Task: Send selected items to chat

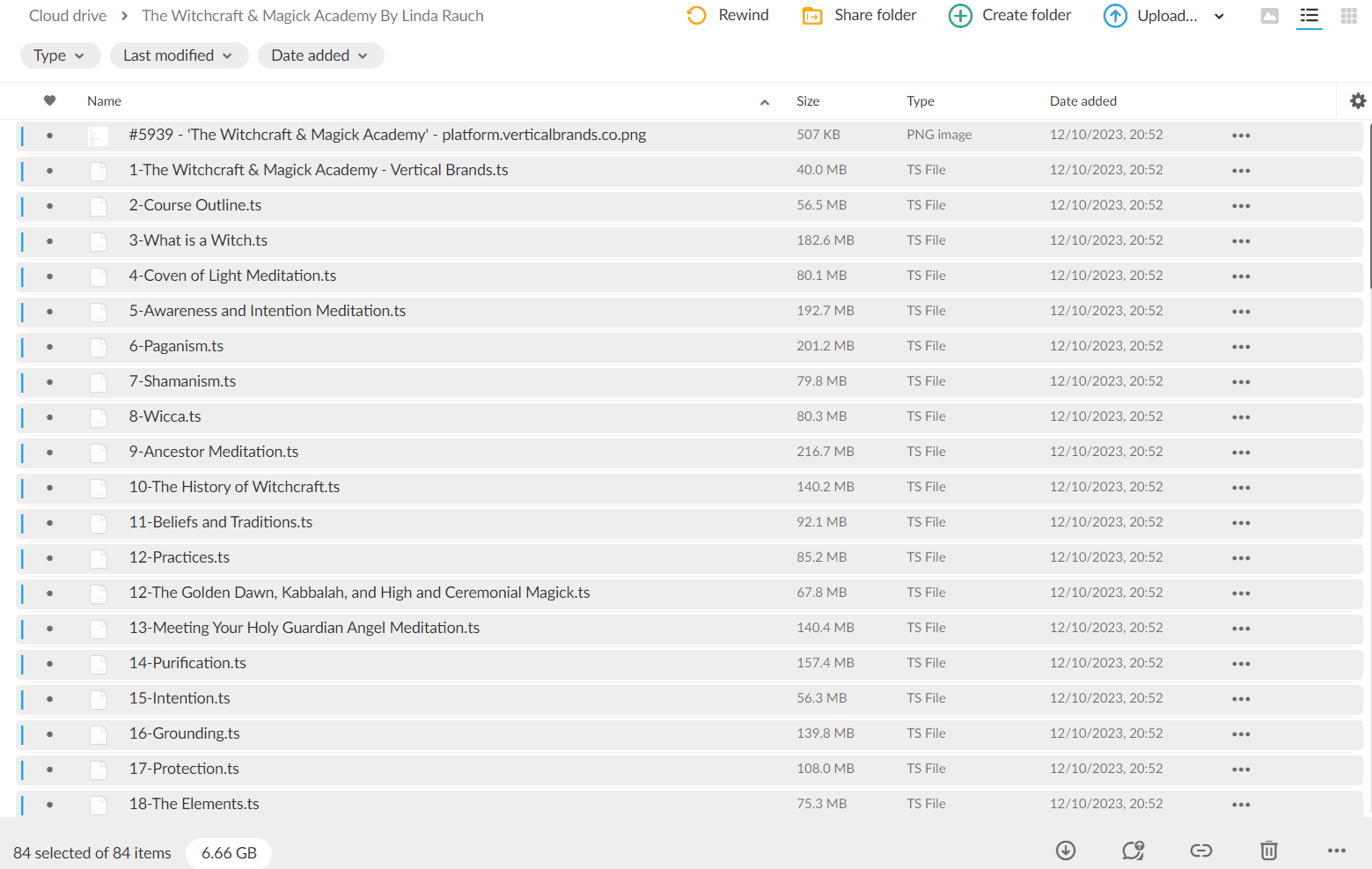Action: click(1134, 851)
